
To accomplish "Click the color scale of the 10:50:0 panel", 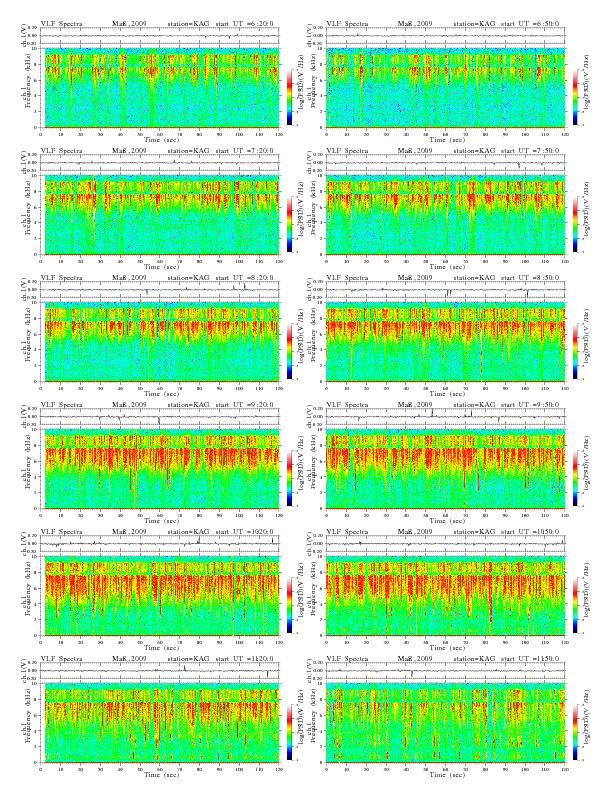I will coord(576,605).
